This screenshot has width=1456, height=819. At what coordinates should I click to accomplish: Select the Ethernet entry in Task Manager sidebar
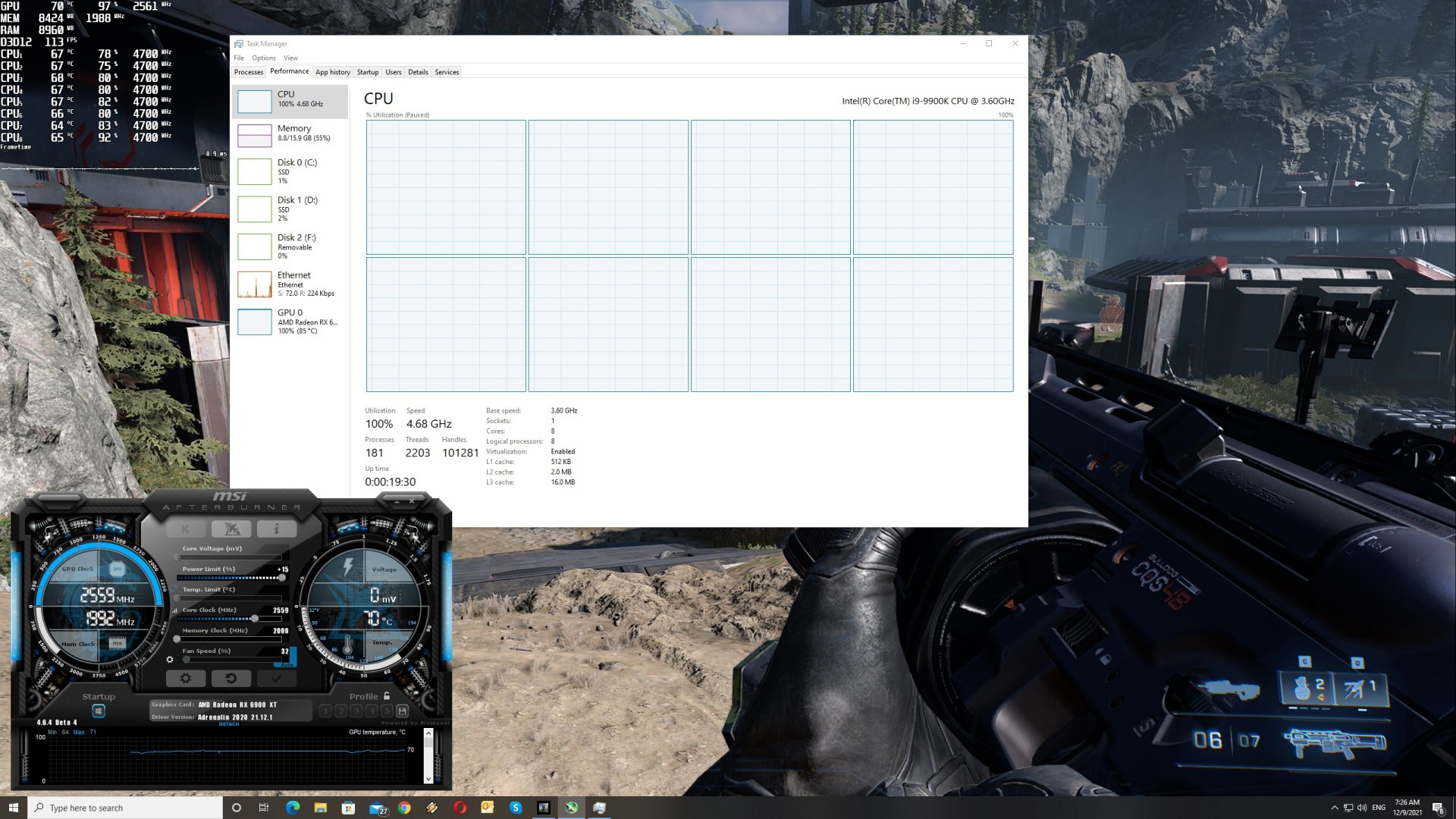tap(290, 284)
